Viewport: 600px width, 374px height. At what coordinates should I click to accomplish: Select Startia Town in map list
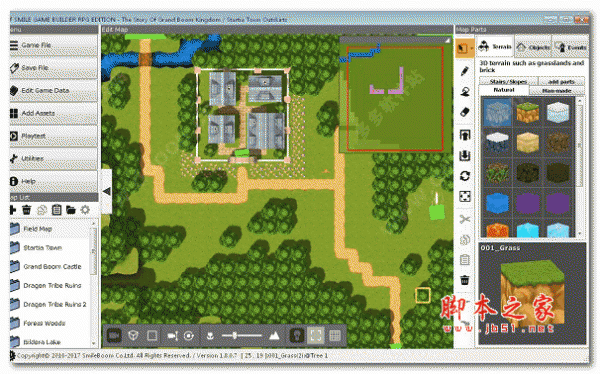pos(50,248)
